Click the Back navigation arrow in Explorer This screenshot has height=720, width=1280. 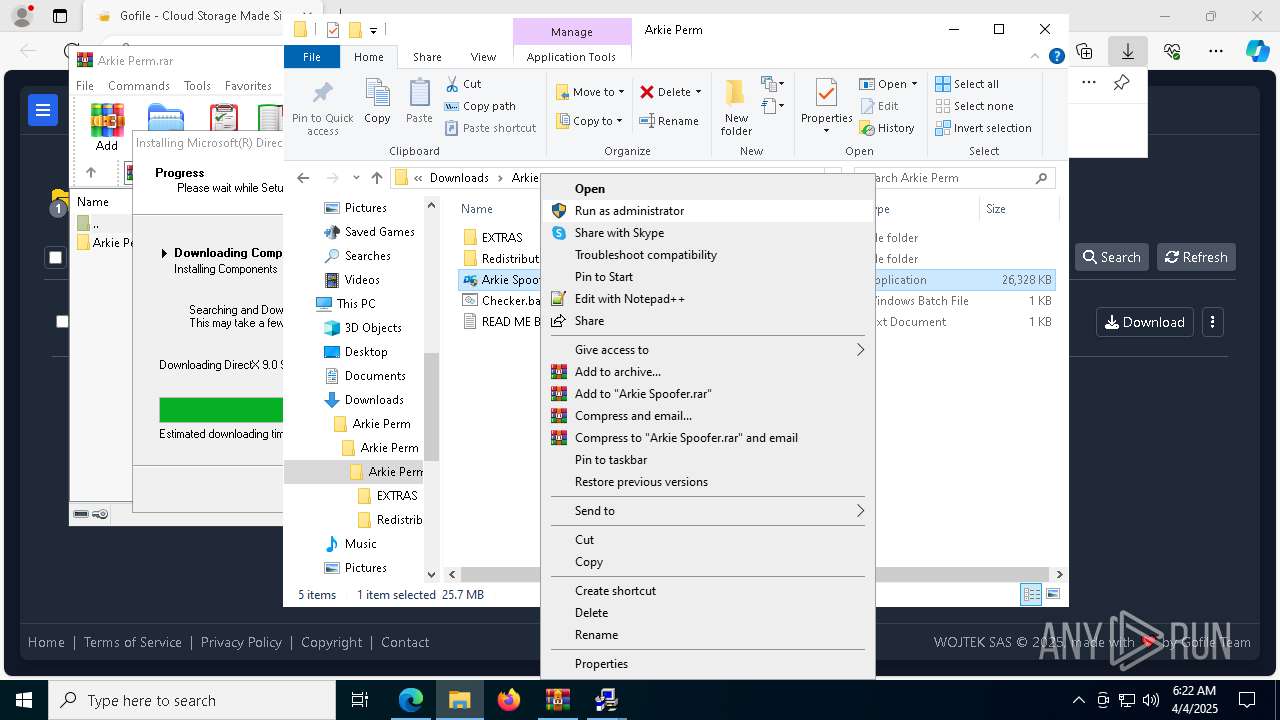click(x=303, y=178)
